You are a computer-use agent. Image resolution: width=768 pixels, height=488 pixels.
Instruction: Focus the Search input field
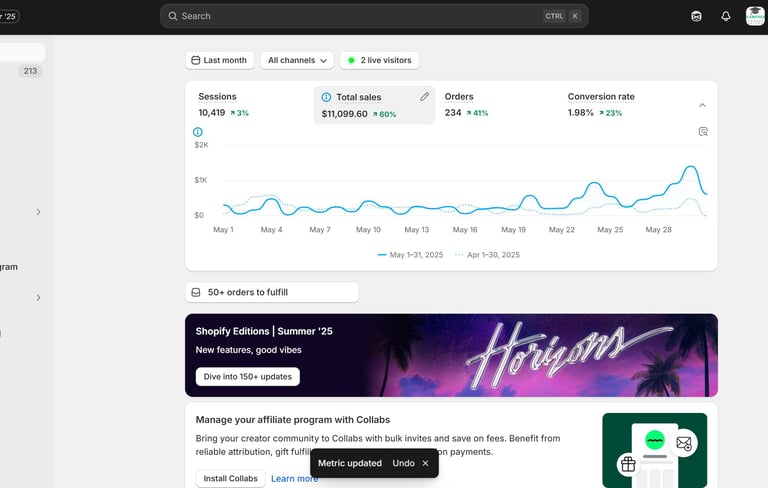(x=374, y=16)
